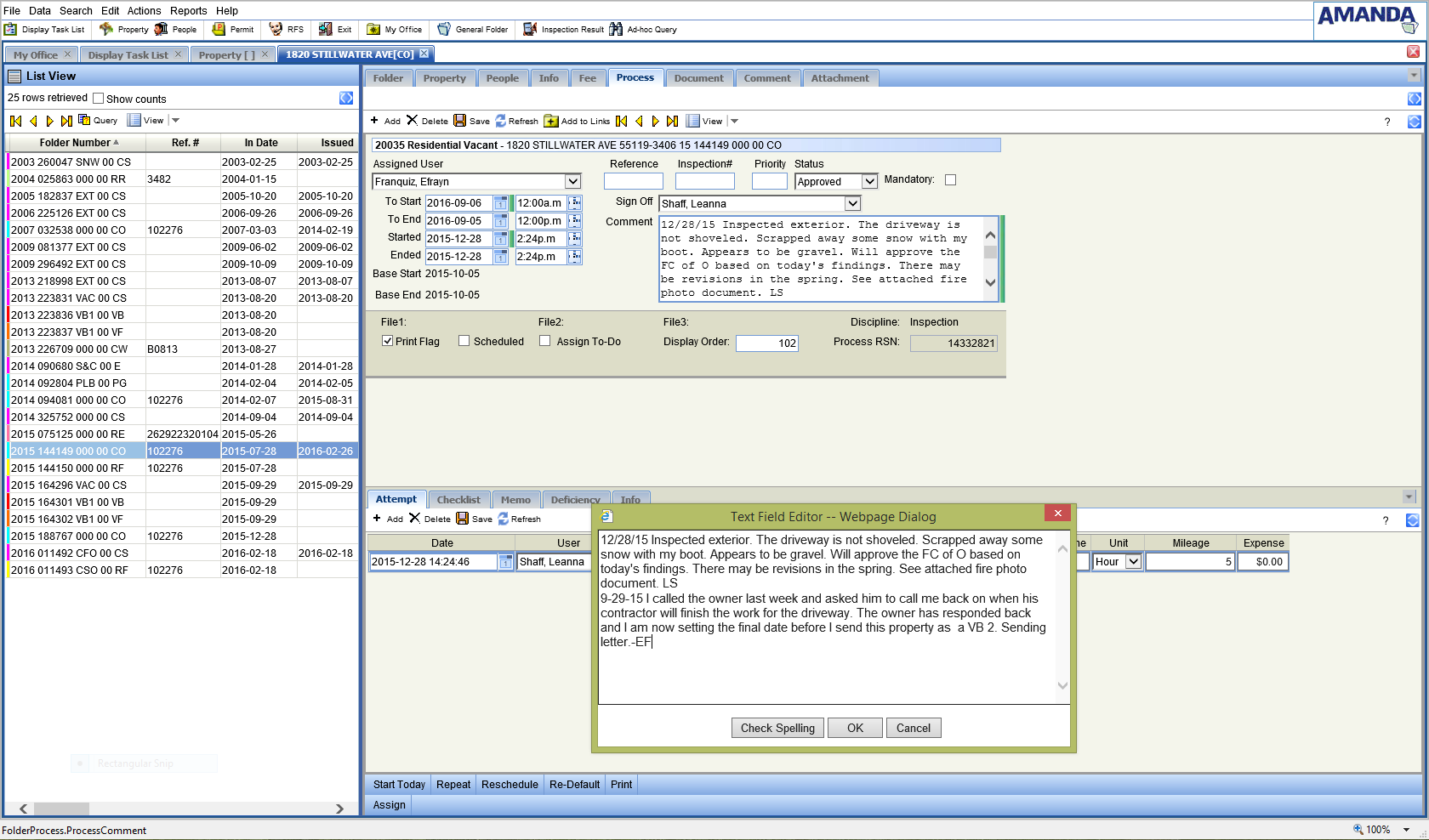The height and width of the screenshot is (840, 1429).
Task: Click OK in the Text Field Editor dialog
Action: [855, 728]
